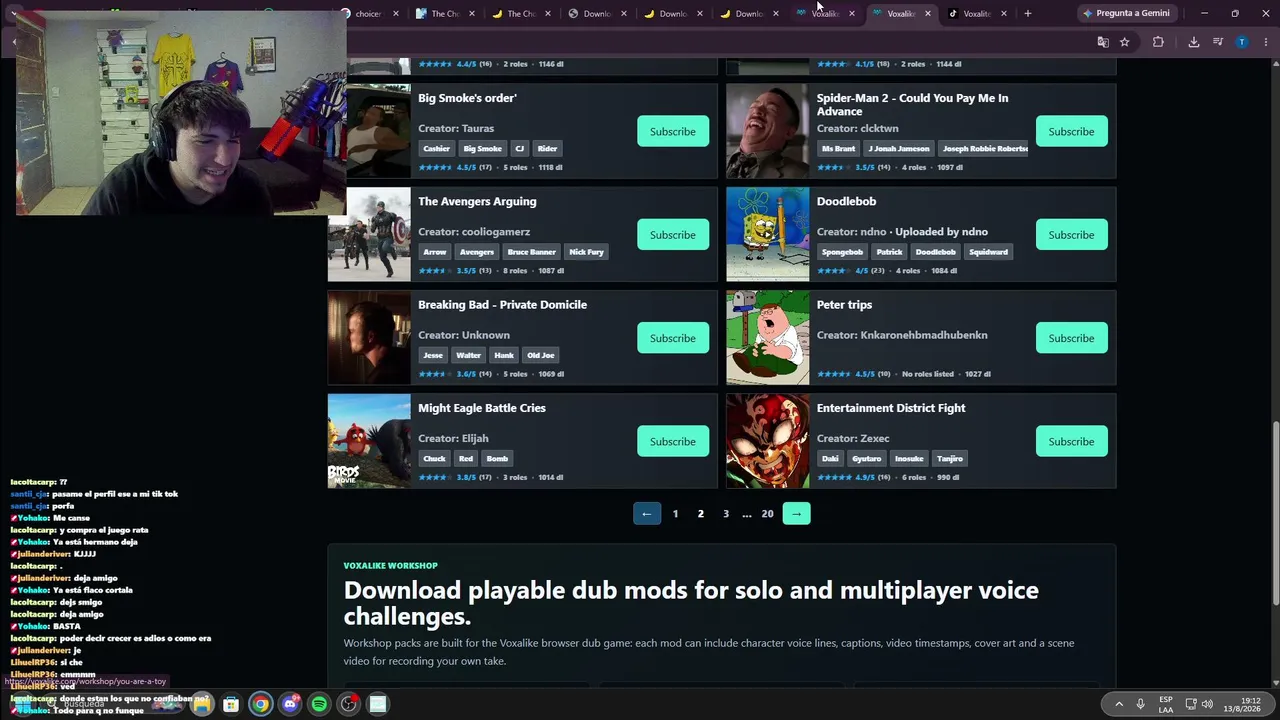Show hidden system tray icons
Viewport: 1280px width, 720px height.
(1118, 704)
